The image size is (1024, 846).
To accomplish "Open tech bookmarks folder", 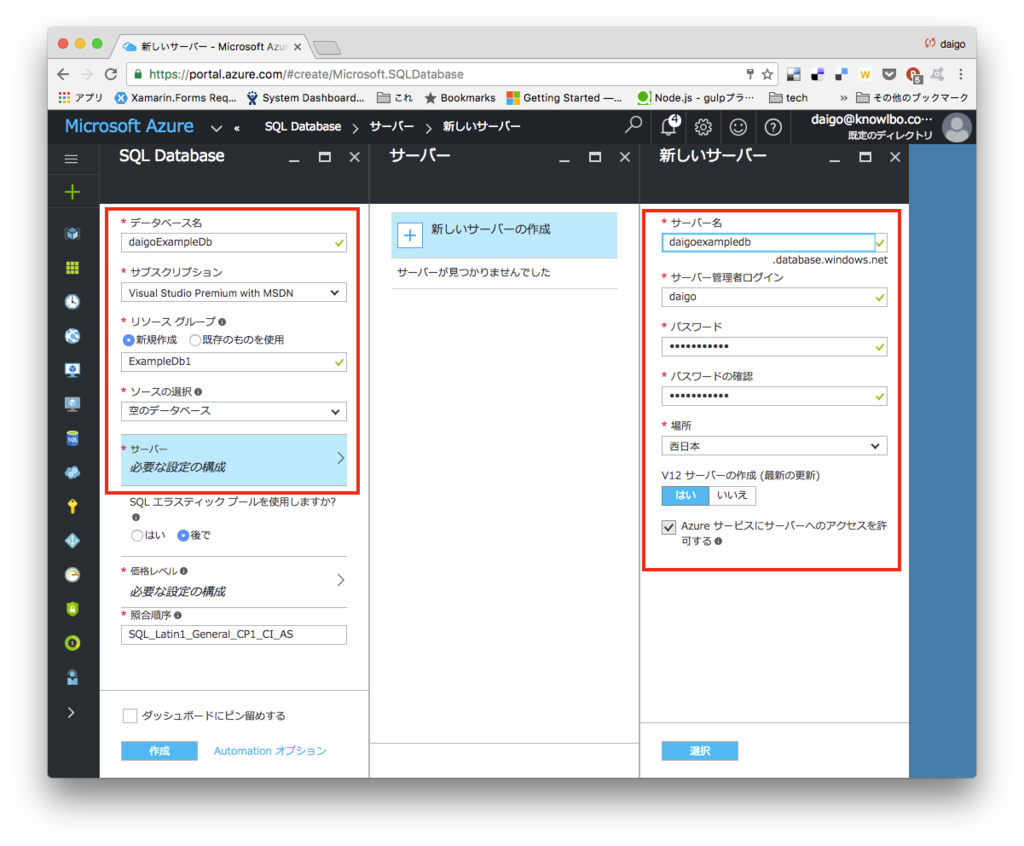I will [788, 98].
